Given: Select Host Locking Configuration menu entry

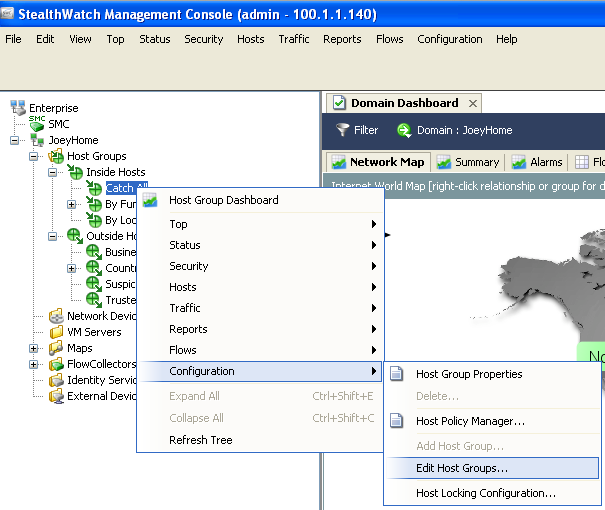Looking at the screenshot, I should (485, 493).
